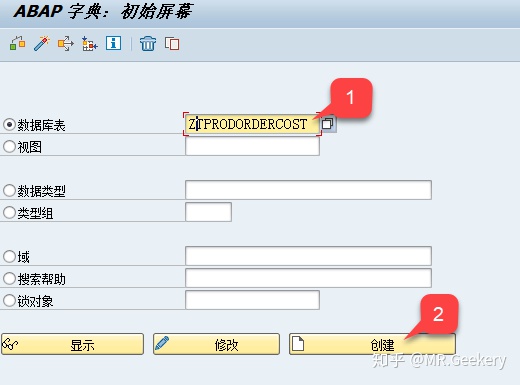Click the 锁对象 input field
520x385 pixels.
tap(252, 300)
